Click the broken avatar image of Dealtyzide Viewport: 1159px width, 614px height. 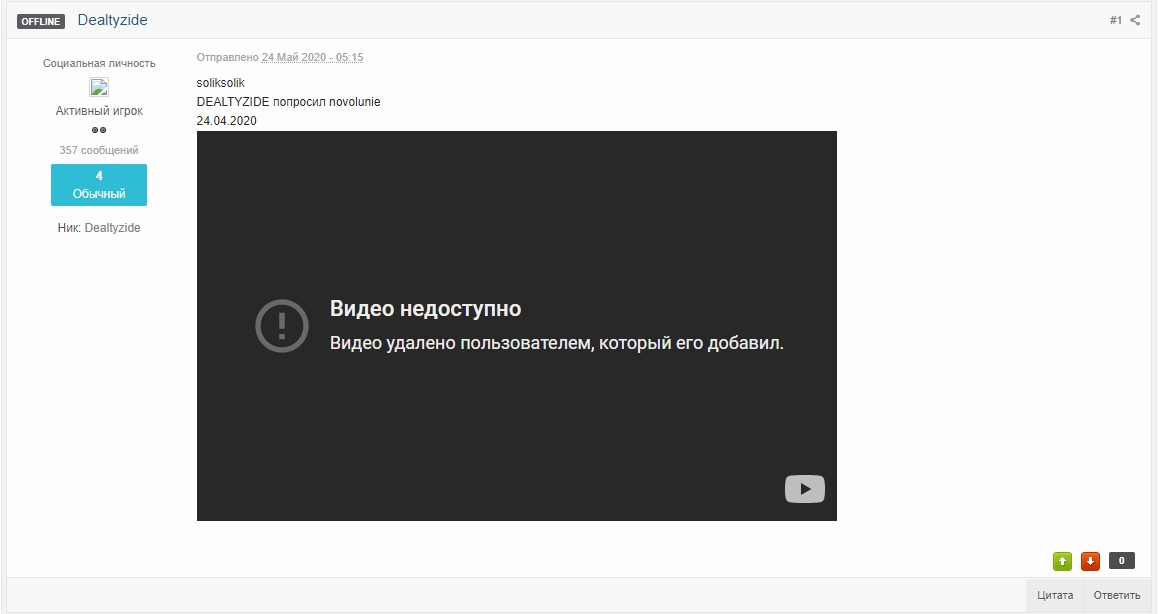pos(99,87)
